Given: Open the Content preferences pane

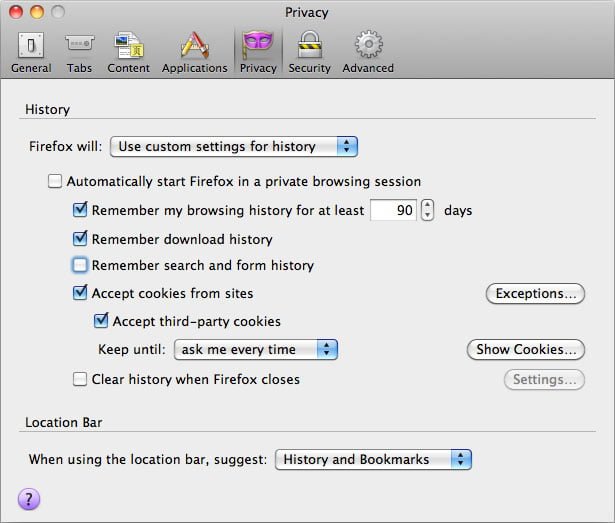Looking at the screenshot, I should tap(129, 51).
